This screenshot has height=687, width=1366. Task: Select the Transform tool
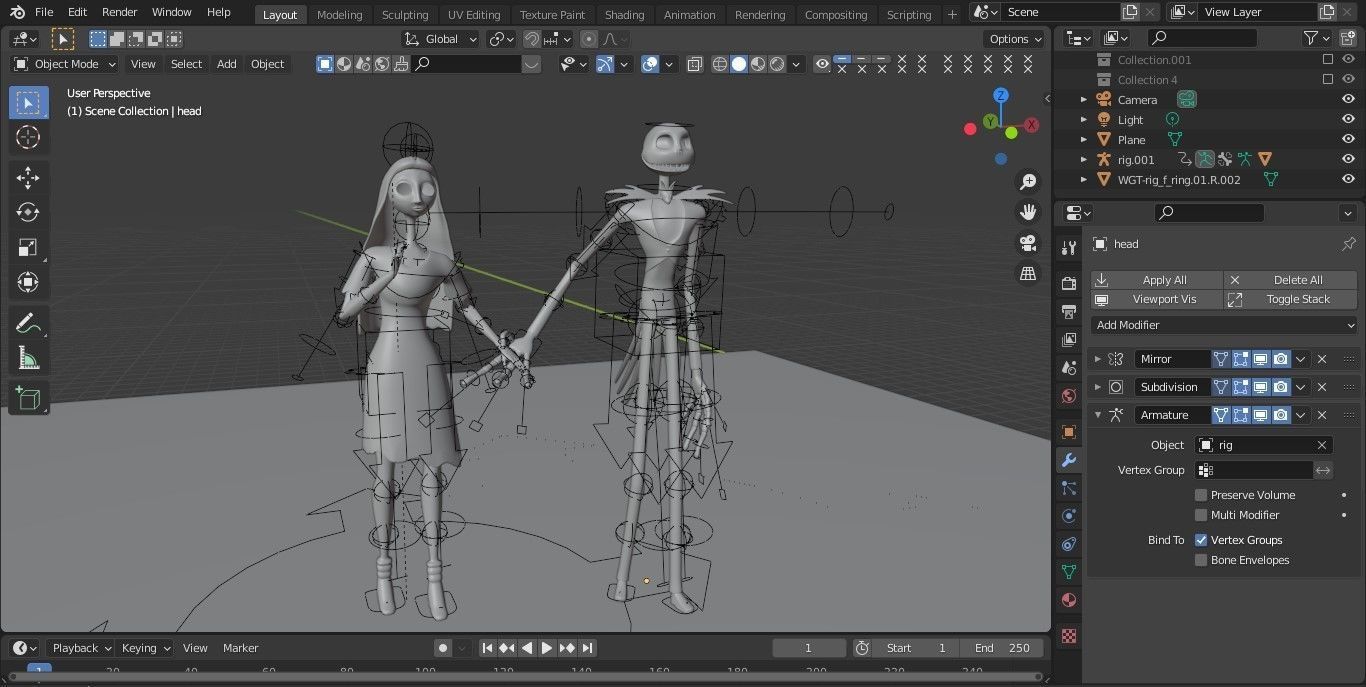tap(28, 282)
